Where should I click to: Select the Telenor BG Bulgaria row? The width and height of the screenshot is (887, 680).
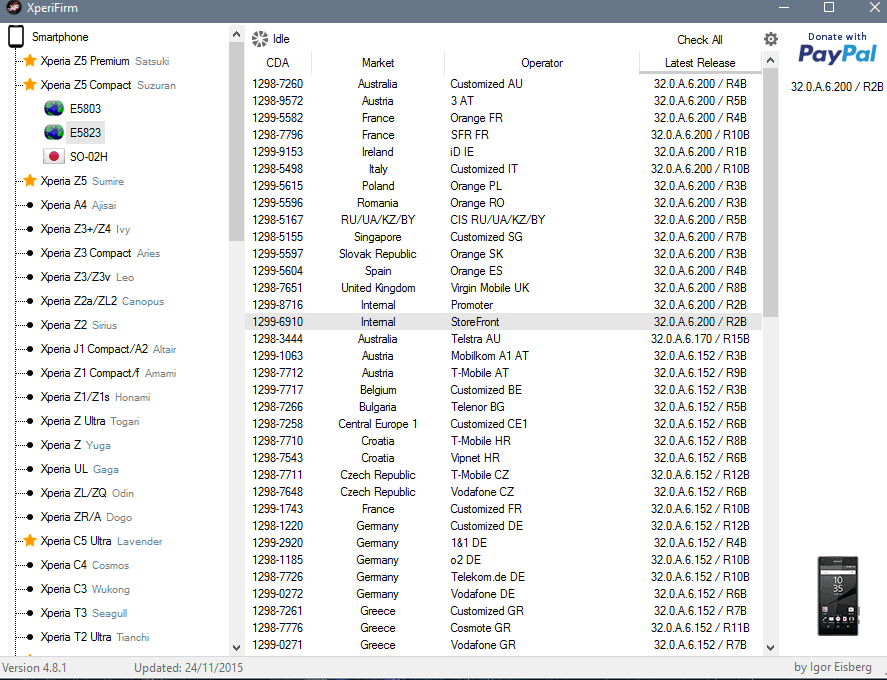(503, 407)
